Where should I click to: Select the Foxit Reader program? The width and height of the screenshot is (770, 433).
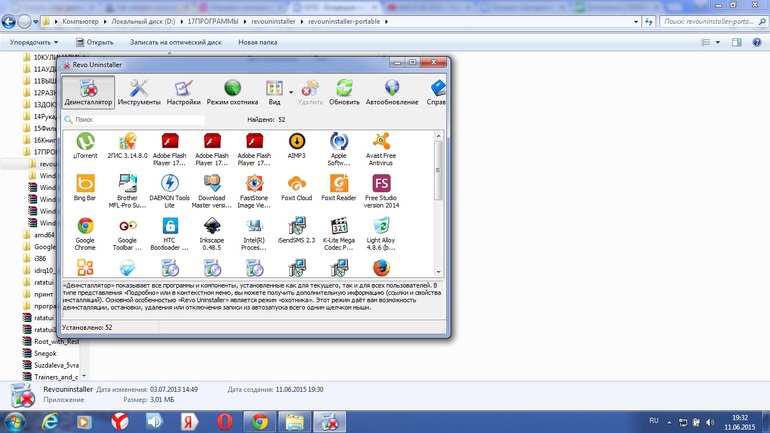338,189
